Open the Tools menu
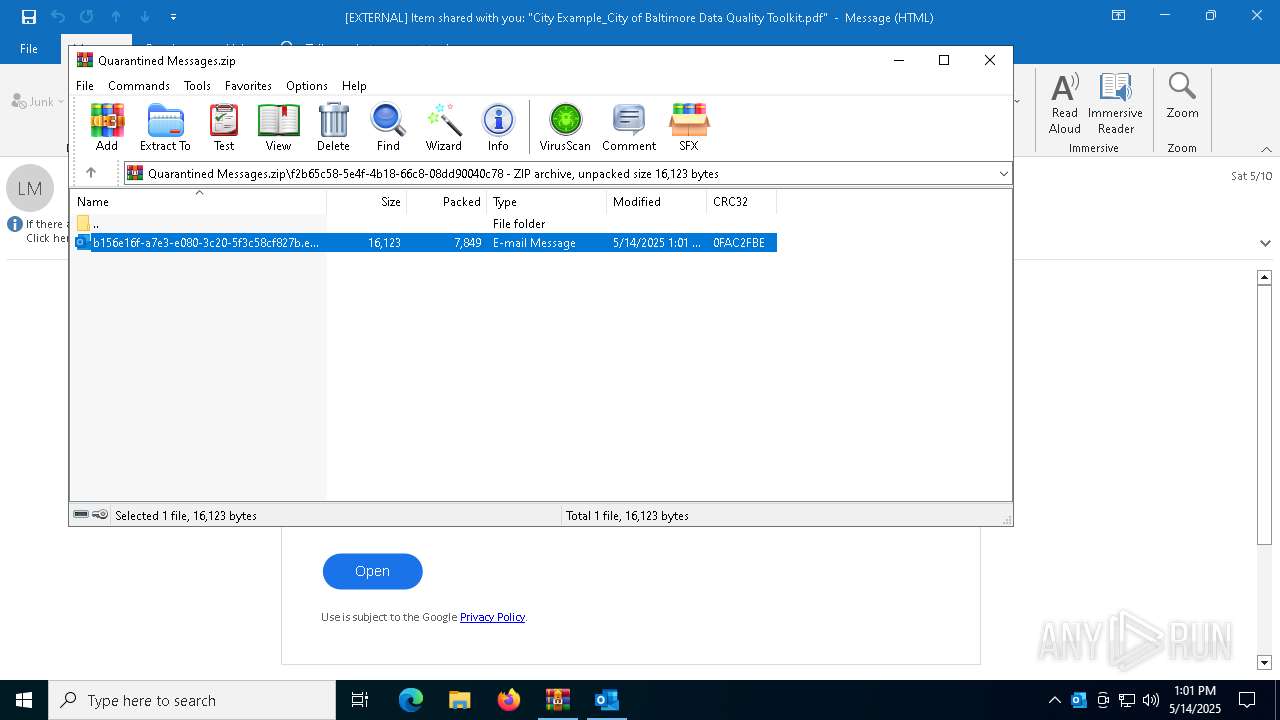The width and height of the screenshot is (1280, 720). (x=197, y=86)
